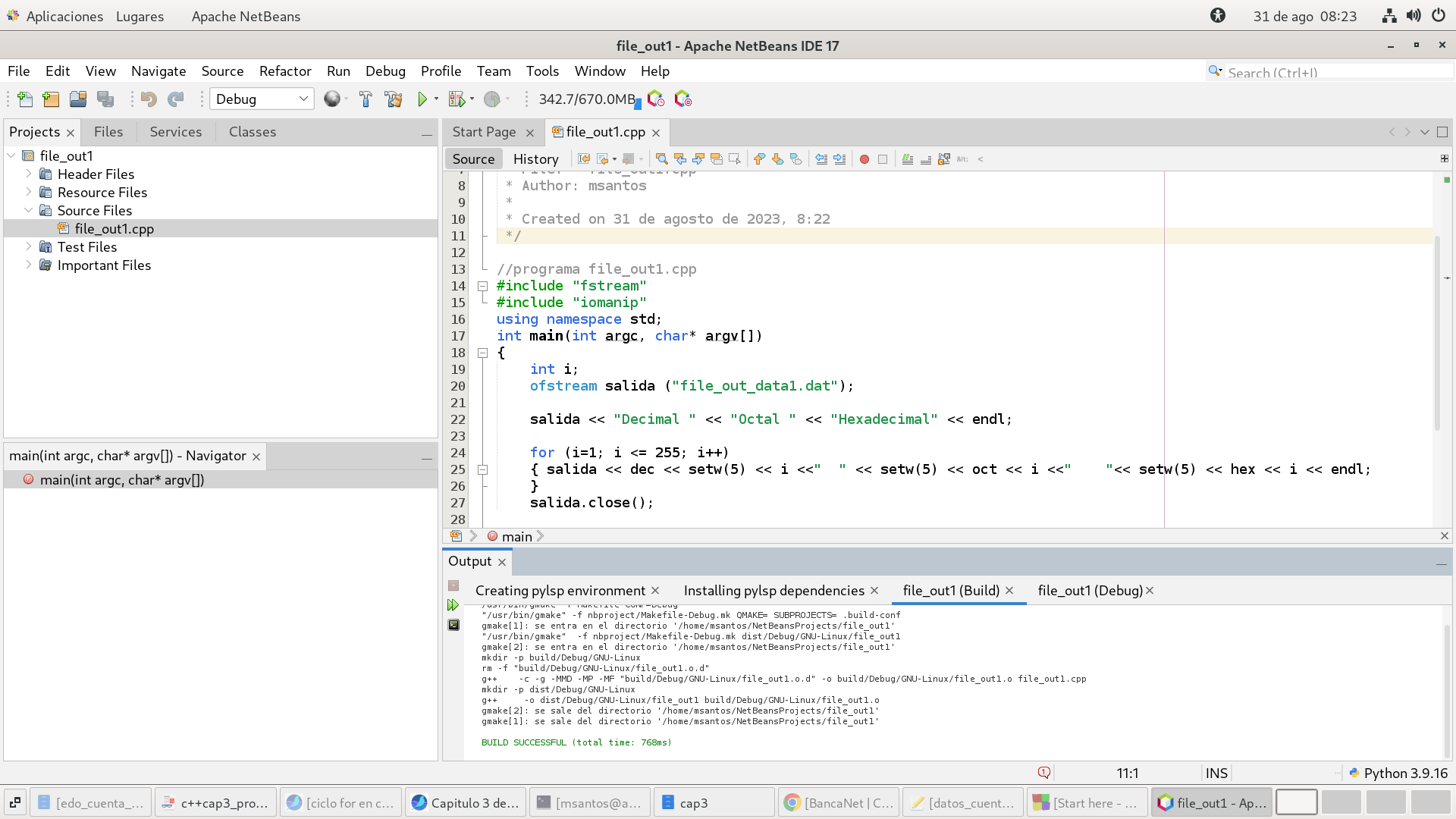Click Find Selection magnifier in editor toolbar

[x=661, y=159]
